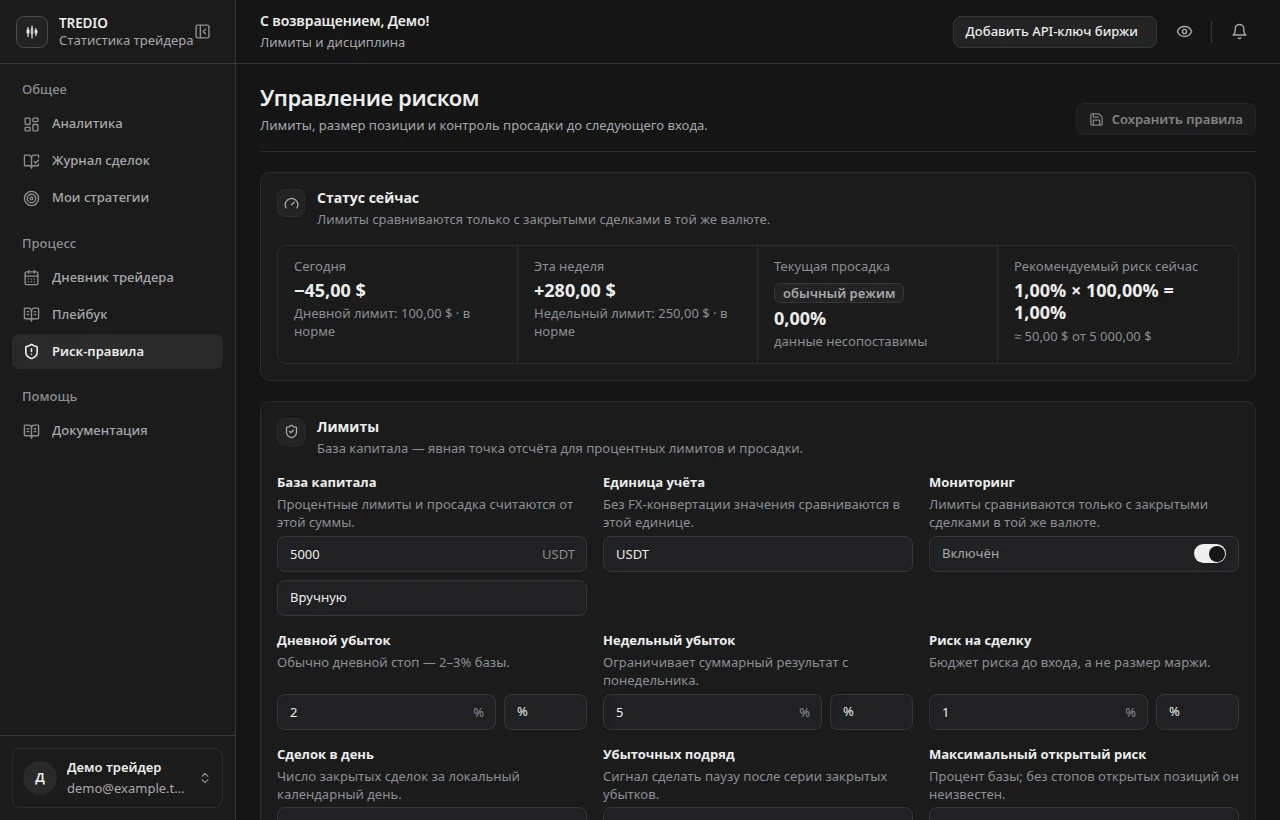Open Аналитика in the sidebar
1280x820 pixels.
pos(117,124)
